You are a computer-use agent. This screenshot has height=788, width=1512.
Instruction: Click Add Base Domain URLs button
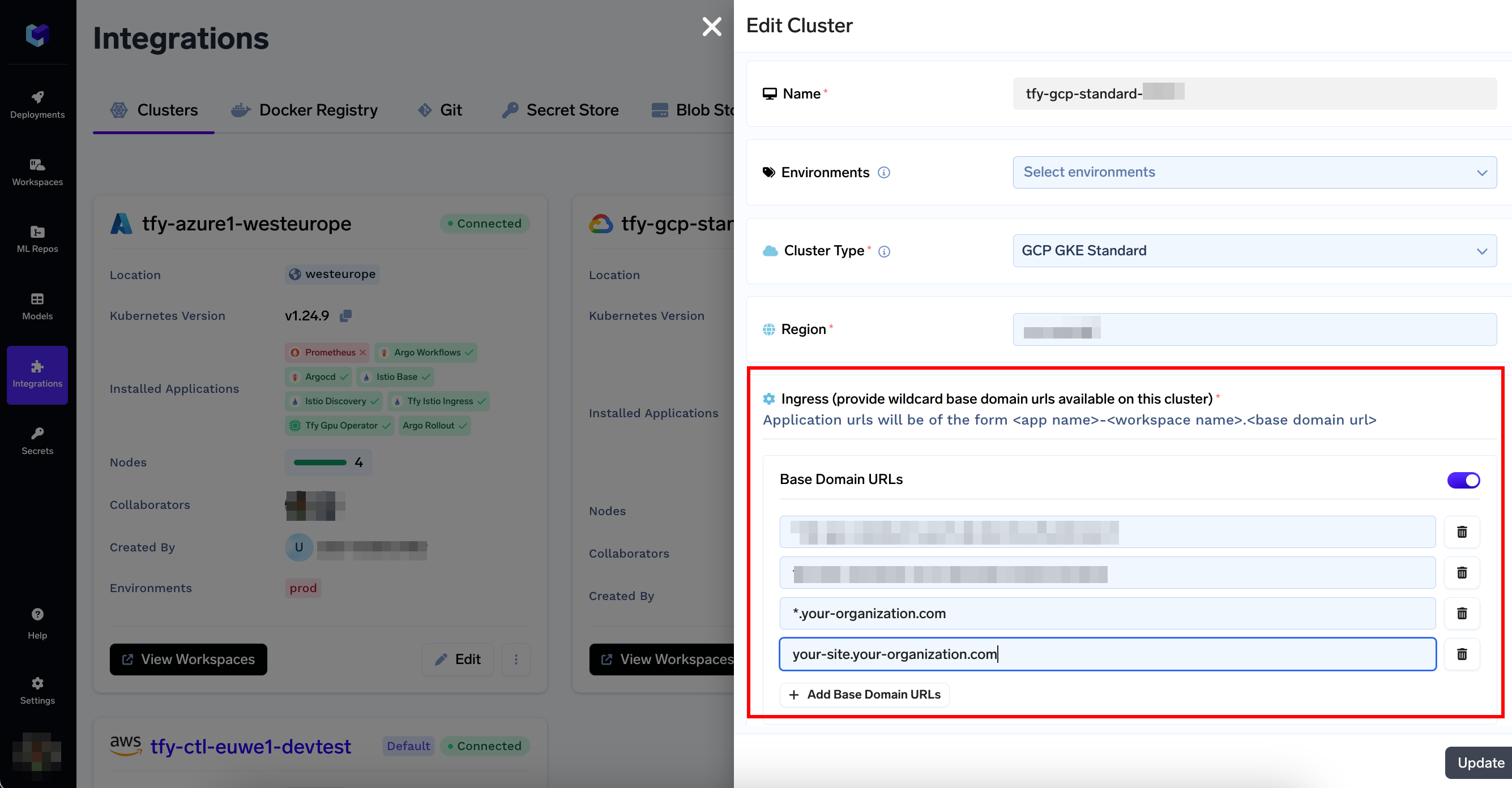864,694
